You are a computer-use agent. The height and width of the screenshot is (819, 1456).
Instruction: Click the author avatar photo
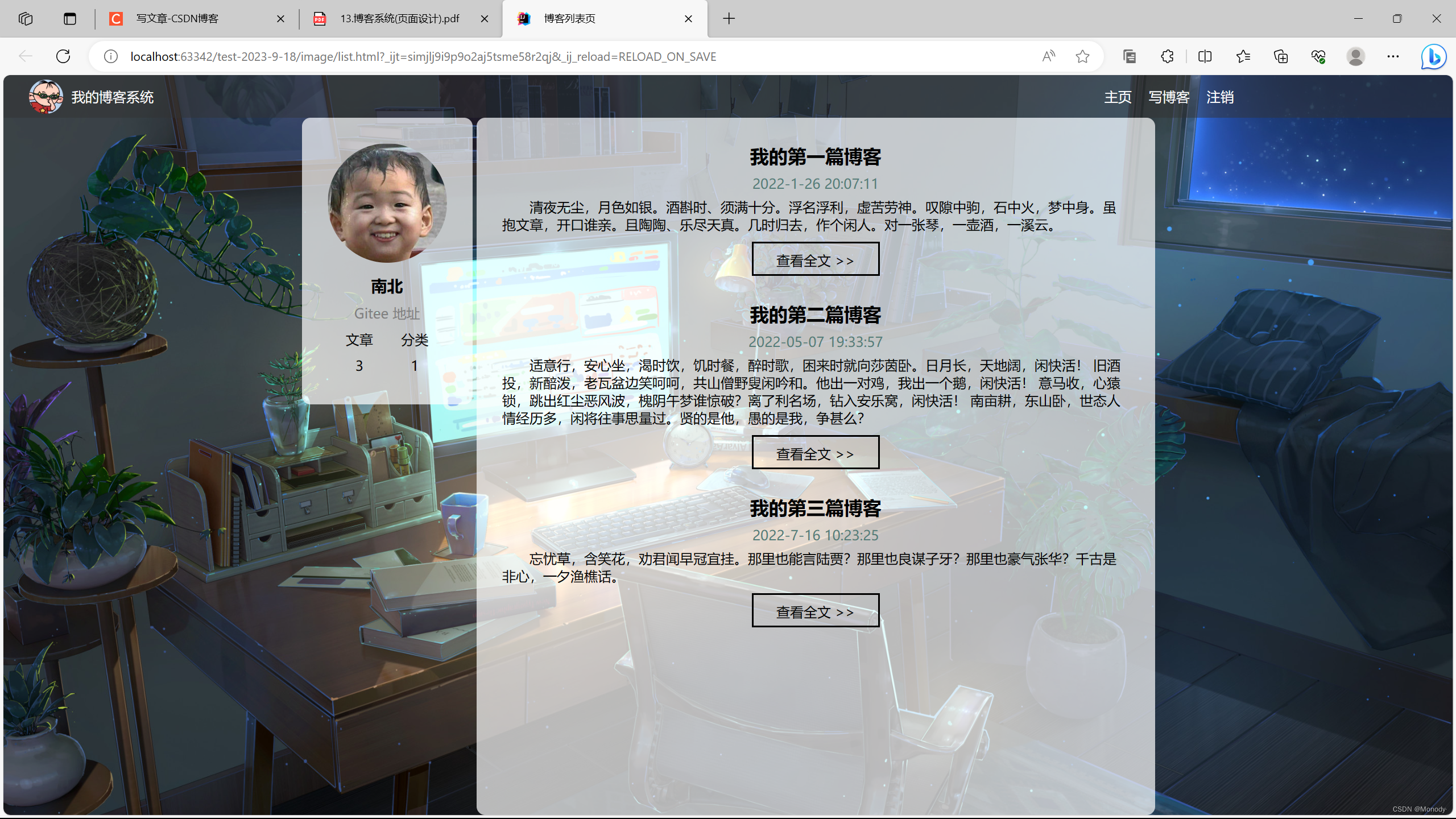[387, 203]
